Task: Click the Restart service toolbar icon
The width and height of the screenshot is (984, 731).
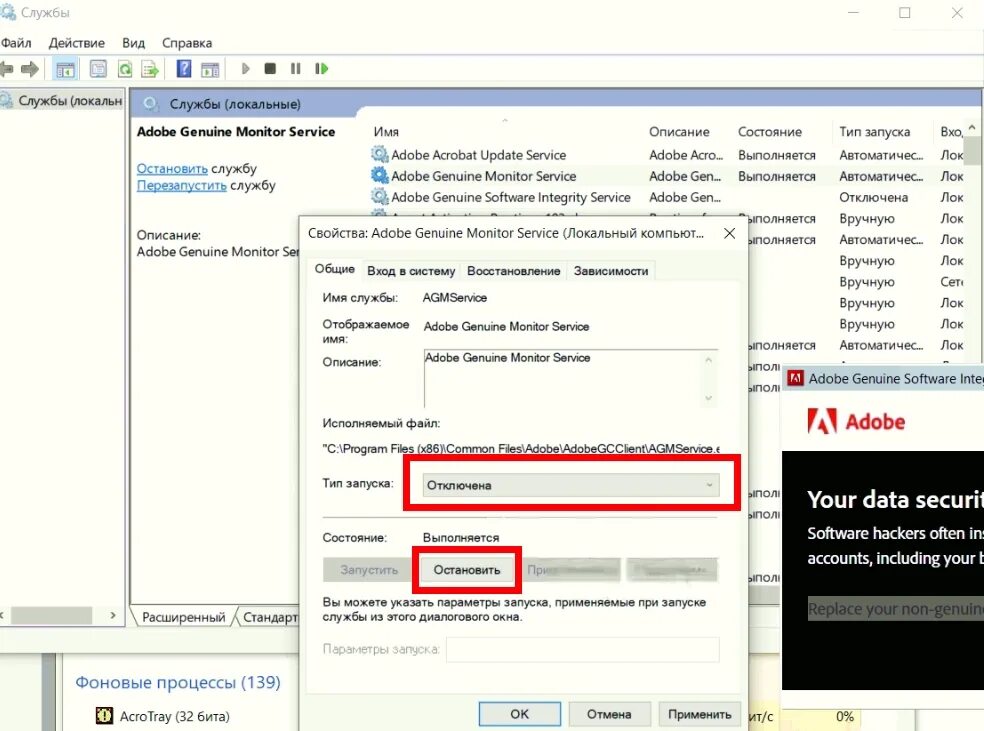Action: coord(322,68)
